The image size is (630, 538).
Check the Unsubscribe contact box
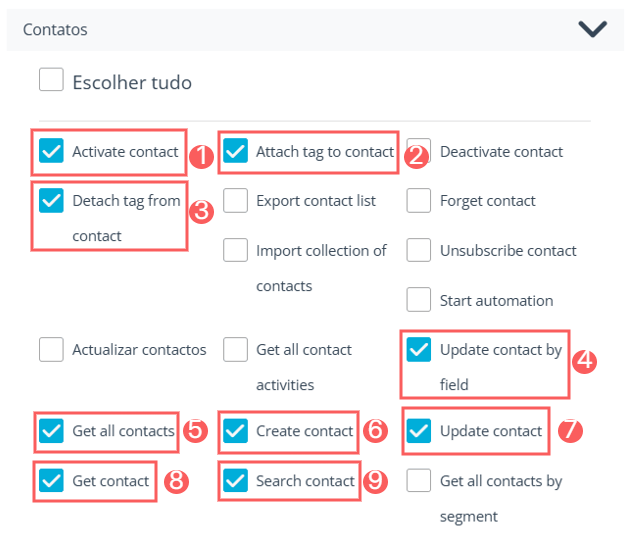420,250
